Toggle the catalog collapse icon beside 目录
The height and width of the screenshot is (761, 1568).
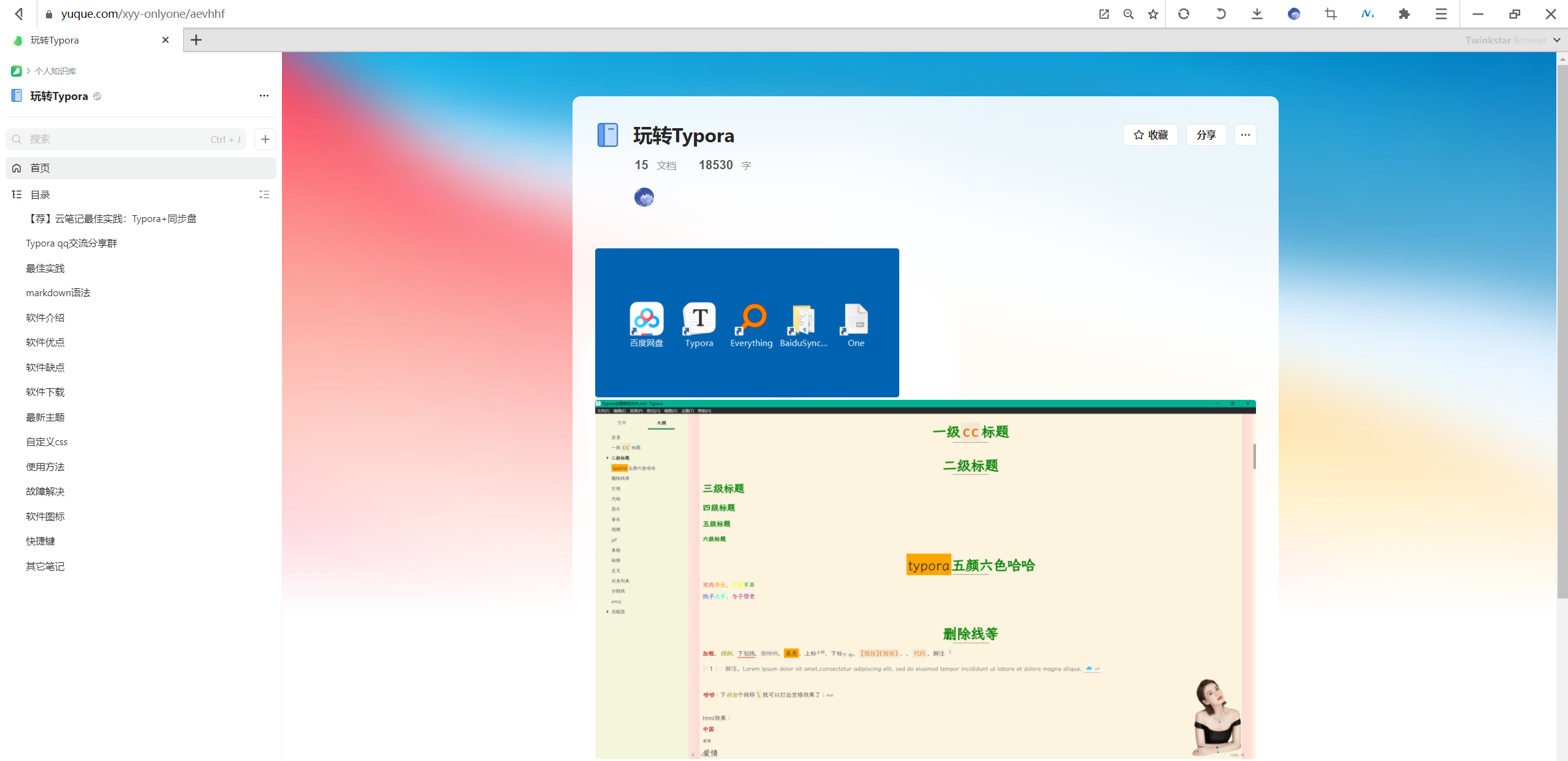pyautogui.click(x=264, y=194)
